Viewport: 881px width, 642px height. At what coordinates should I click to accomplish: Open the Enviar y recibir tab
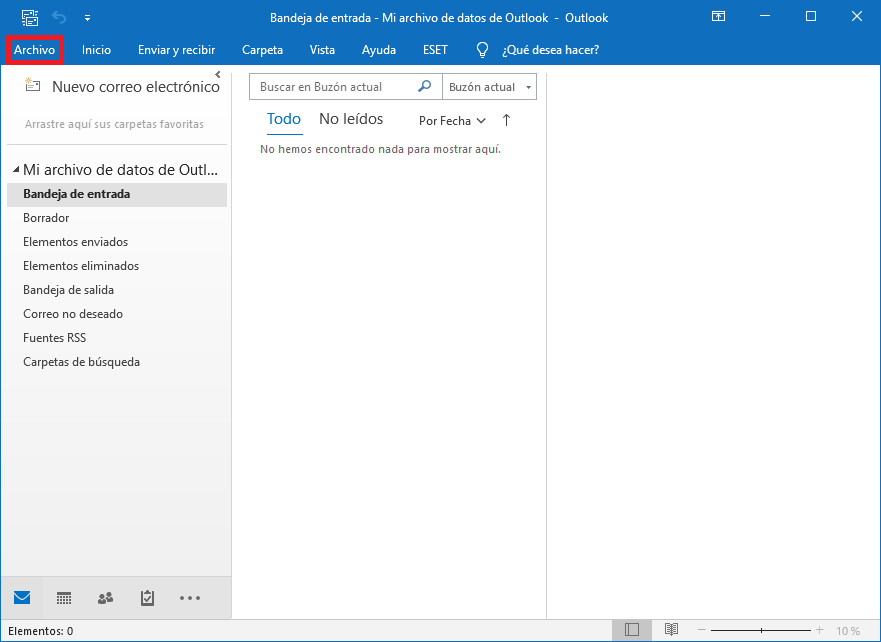point(176,50)
